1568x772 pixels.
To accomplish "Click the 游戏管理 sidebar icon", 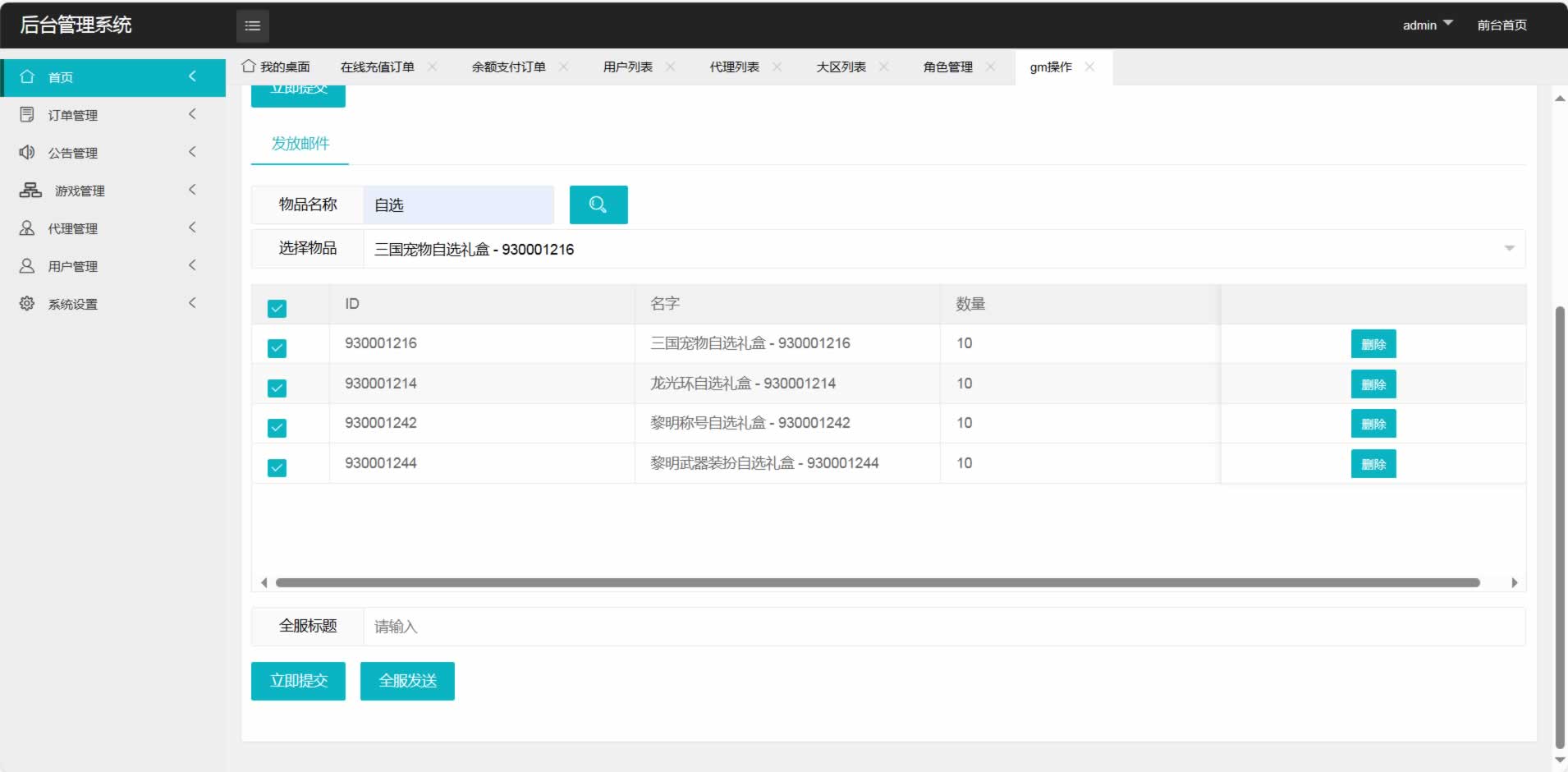I will click(x=30, y=190).
